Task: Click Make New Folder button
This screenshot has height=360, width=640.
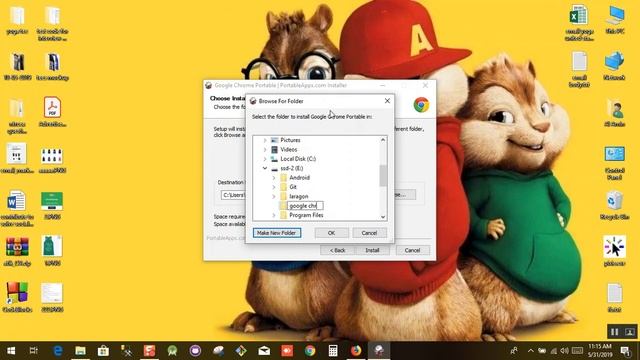Action: (277, 233)
